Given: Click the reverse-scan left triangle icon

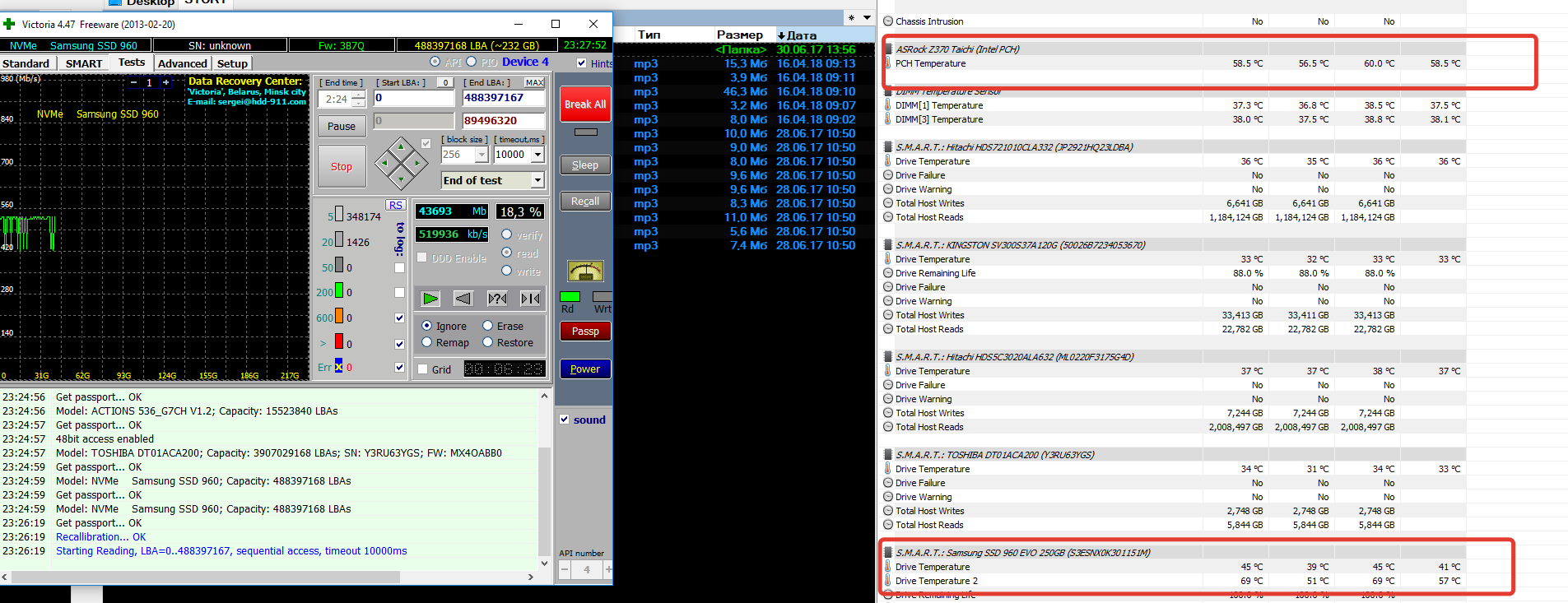Looking at the screenshot, I should pyautogui.click(x=463, y=299).
